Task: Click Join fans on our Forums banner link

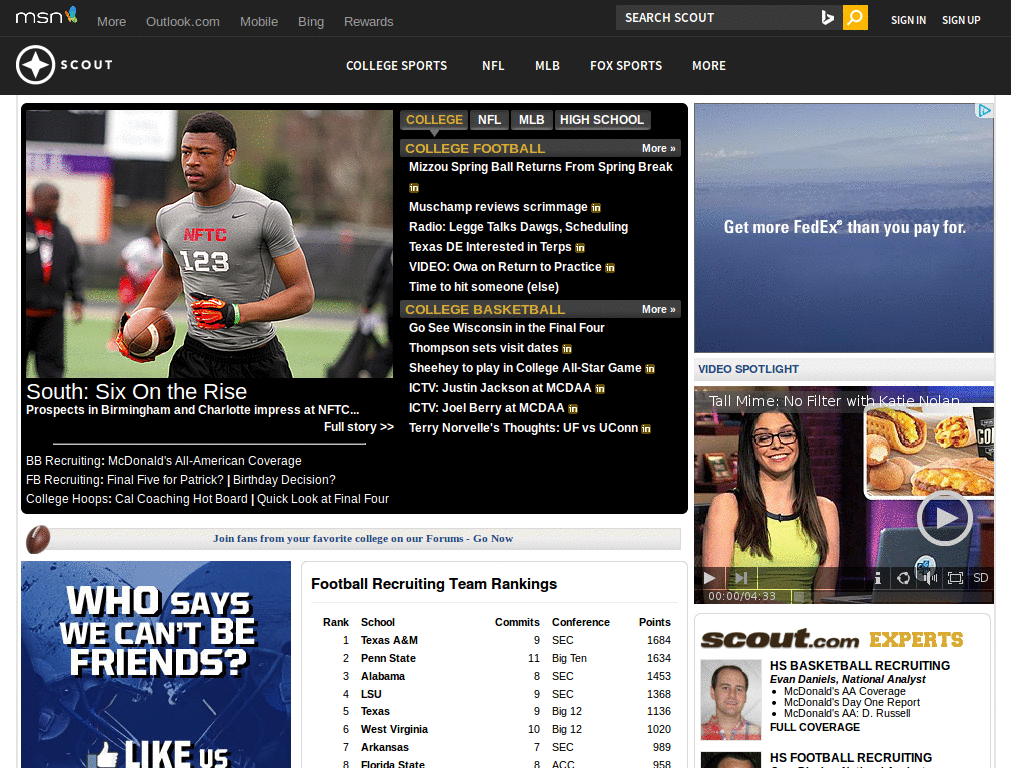Action: pyautogui.click(x=363, y=539)
